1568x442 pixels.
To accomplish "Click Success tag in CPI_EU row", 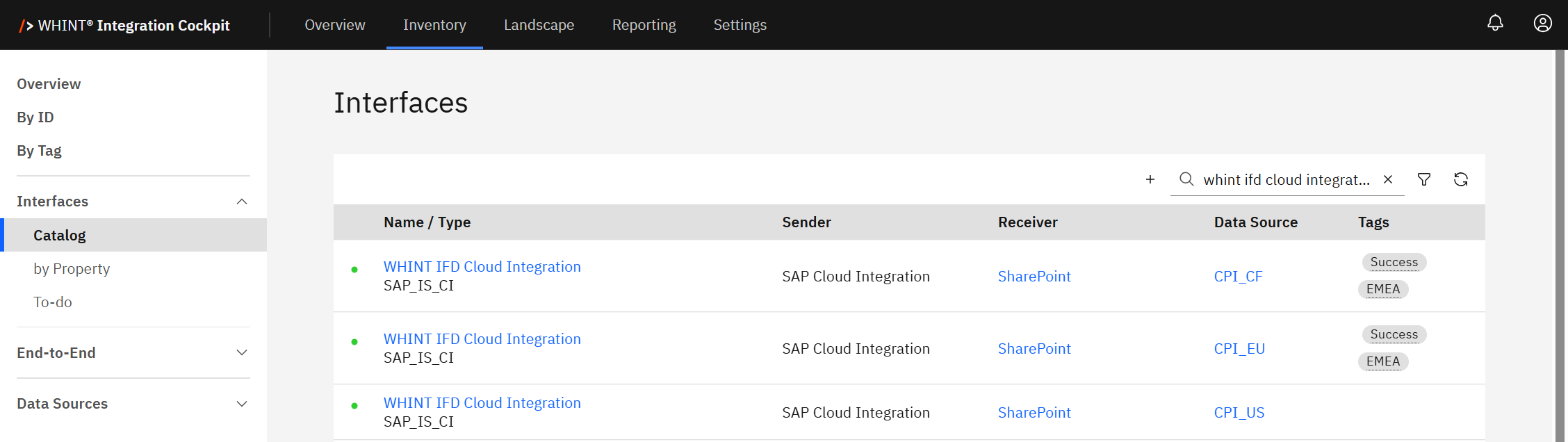I will [x=1394, y=334].
